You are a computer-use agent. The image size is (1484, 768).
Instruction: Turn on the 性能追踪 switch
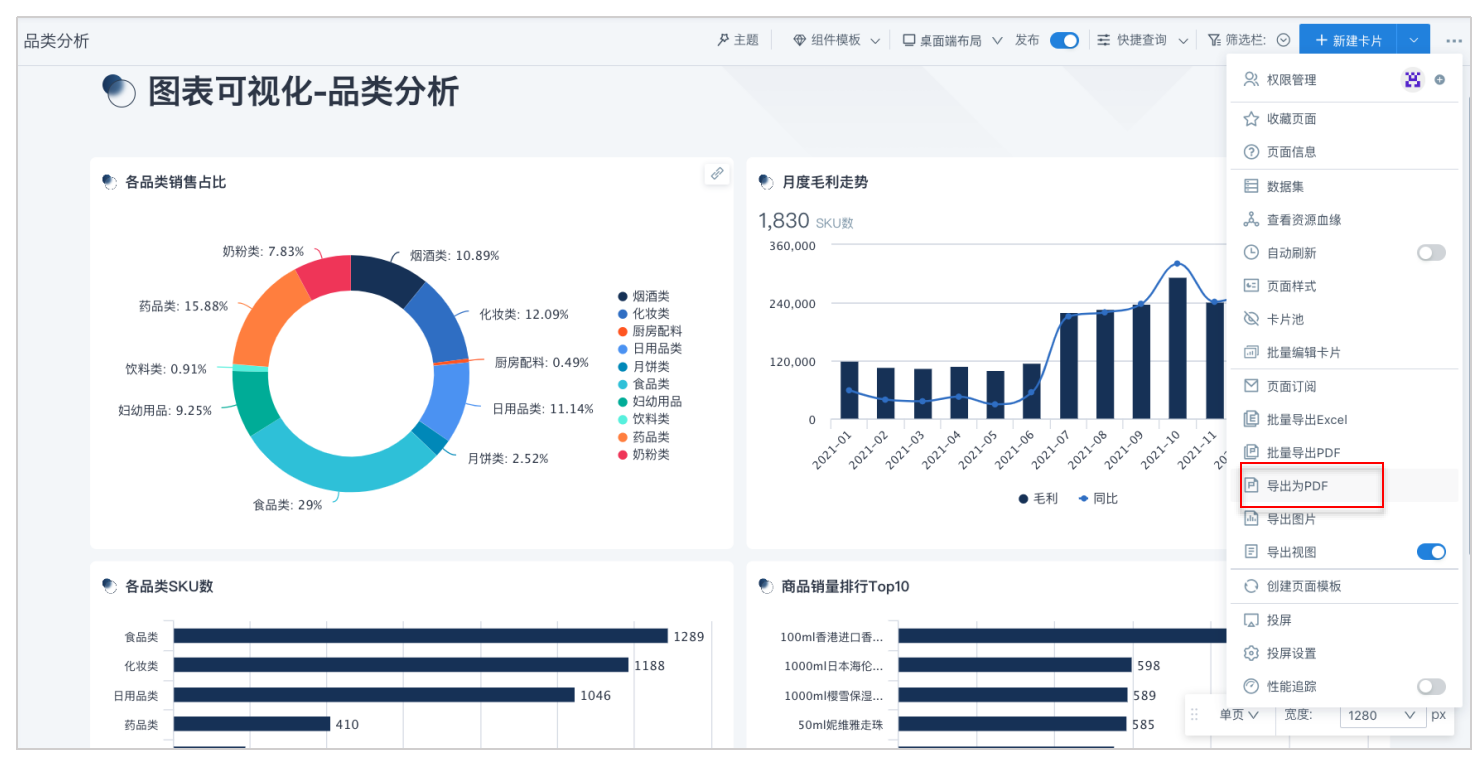pos(1431,686)
